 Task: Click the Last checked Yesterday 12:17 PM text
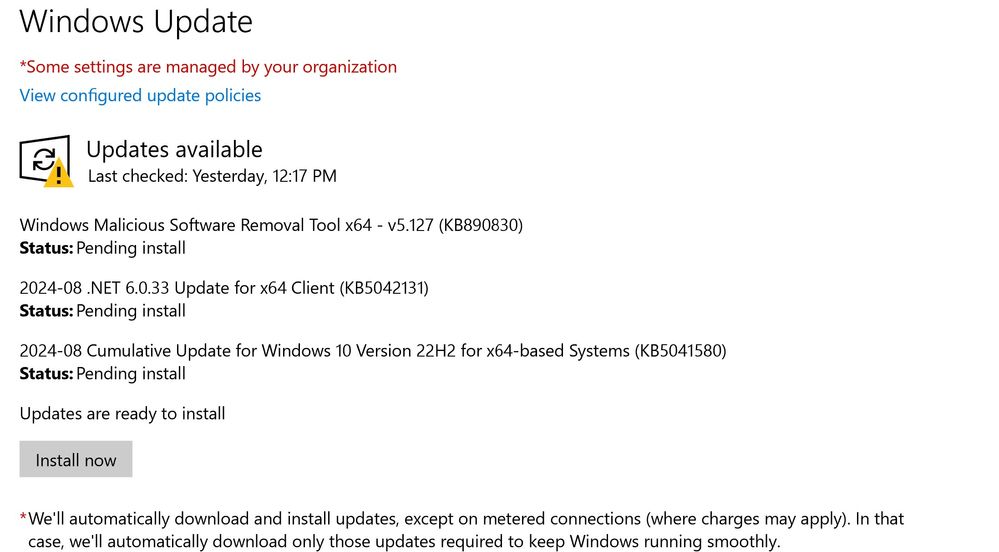tap(212, 176)
